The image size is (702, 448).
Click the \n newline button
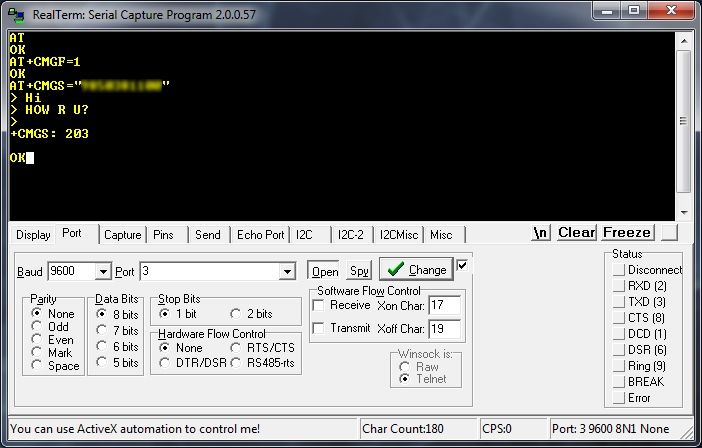click(541, 232)
